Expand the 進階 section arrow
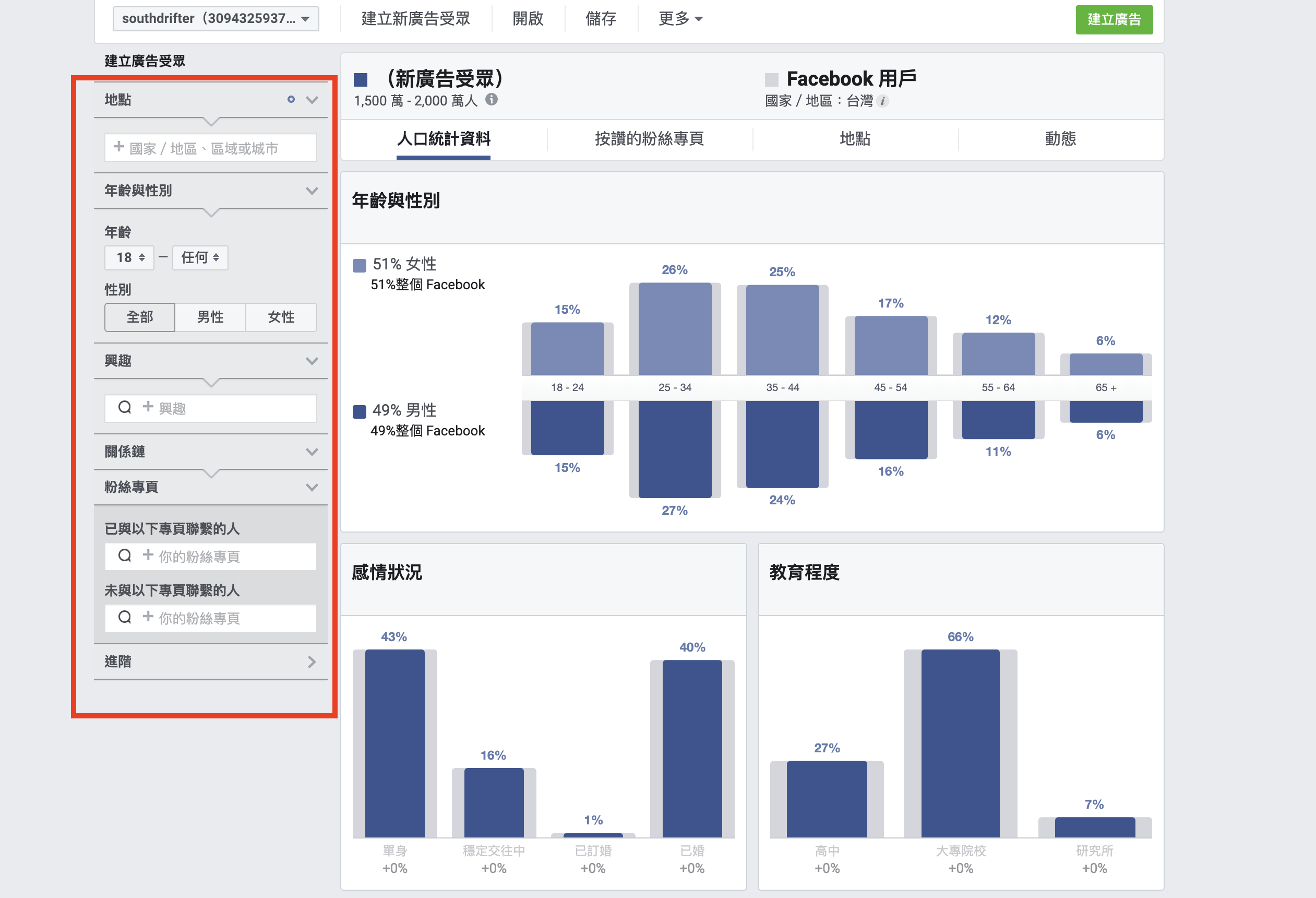 pyautogui.click(x=312, y=661)
